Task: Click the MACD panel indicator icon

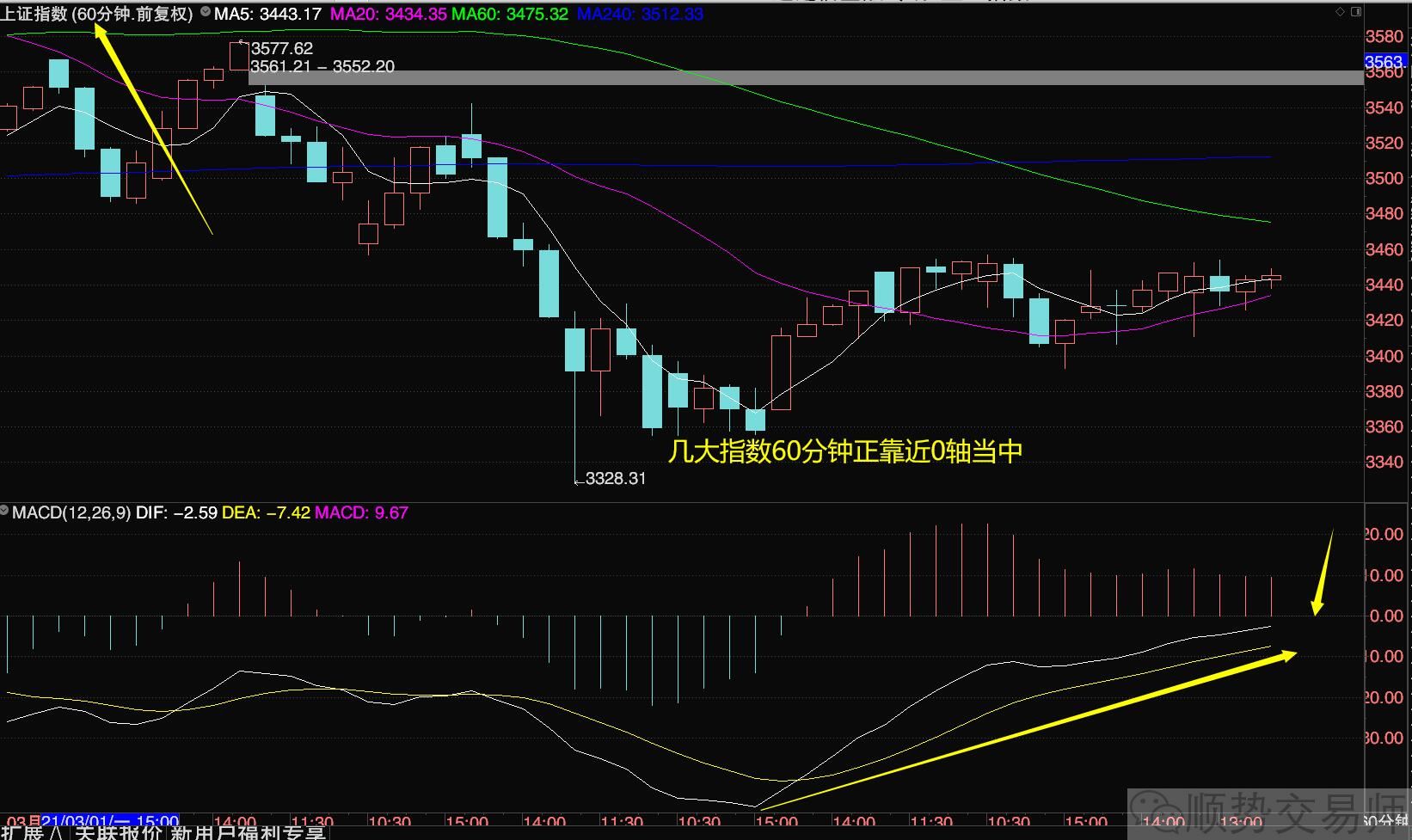Action: pos(5,512)
